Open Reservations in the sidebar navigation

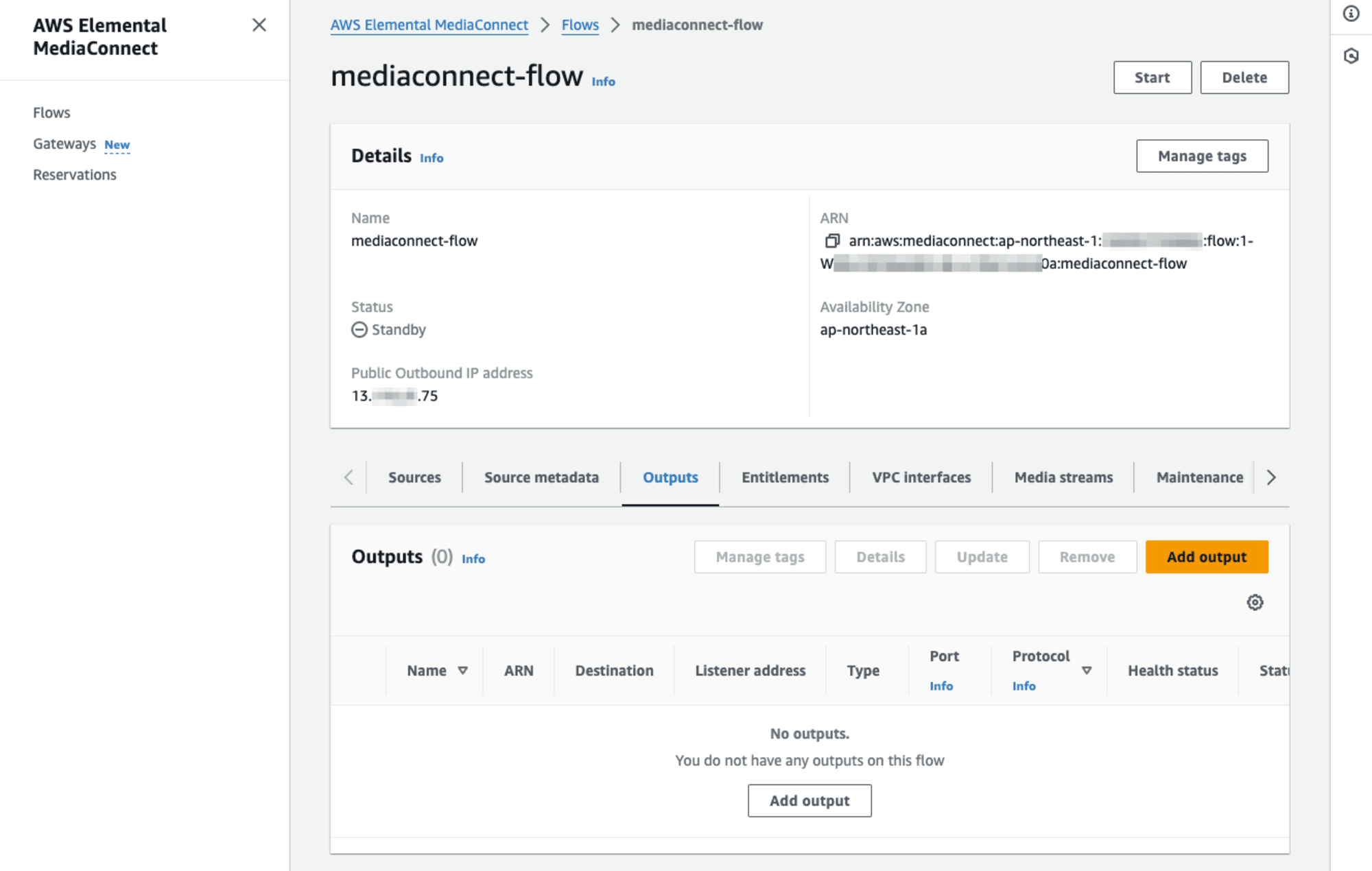tap(75, 175)
